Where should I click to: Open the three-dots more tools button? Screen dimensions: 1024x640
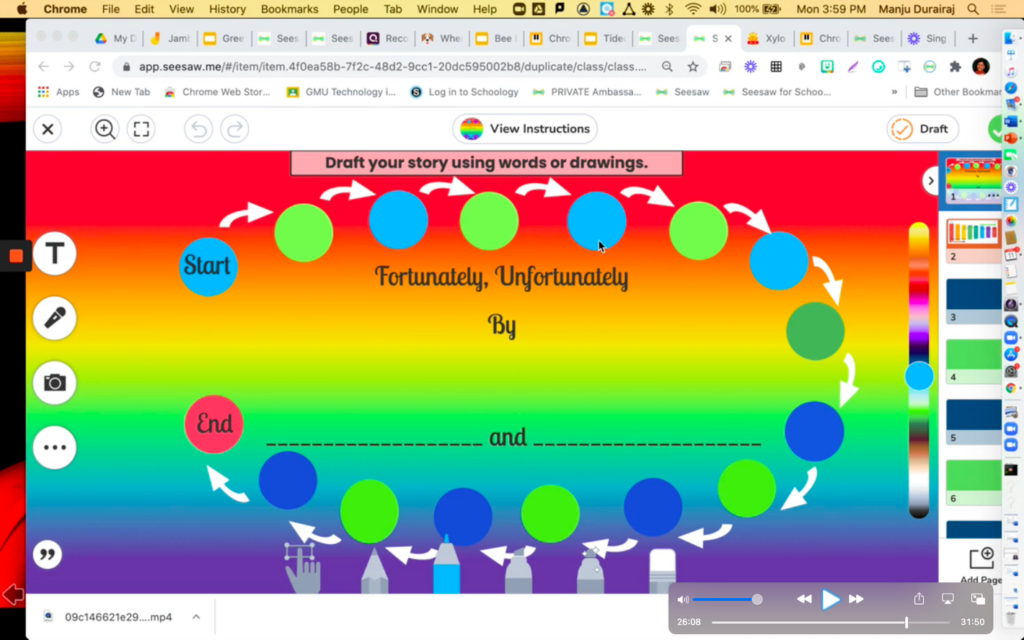click(54, 447)
